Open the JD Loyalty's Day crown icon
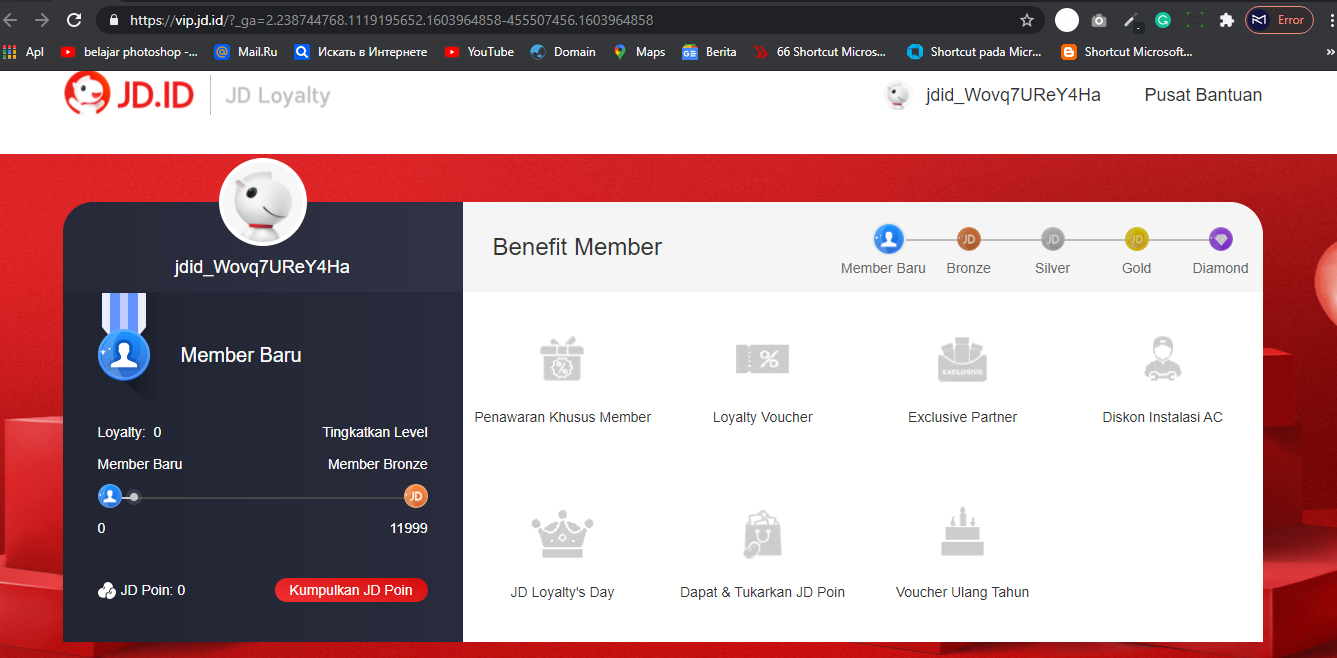The width and height of the screenshot is (1337, 658). (x=562, y=534)
